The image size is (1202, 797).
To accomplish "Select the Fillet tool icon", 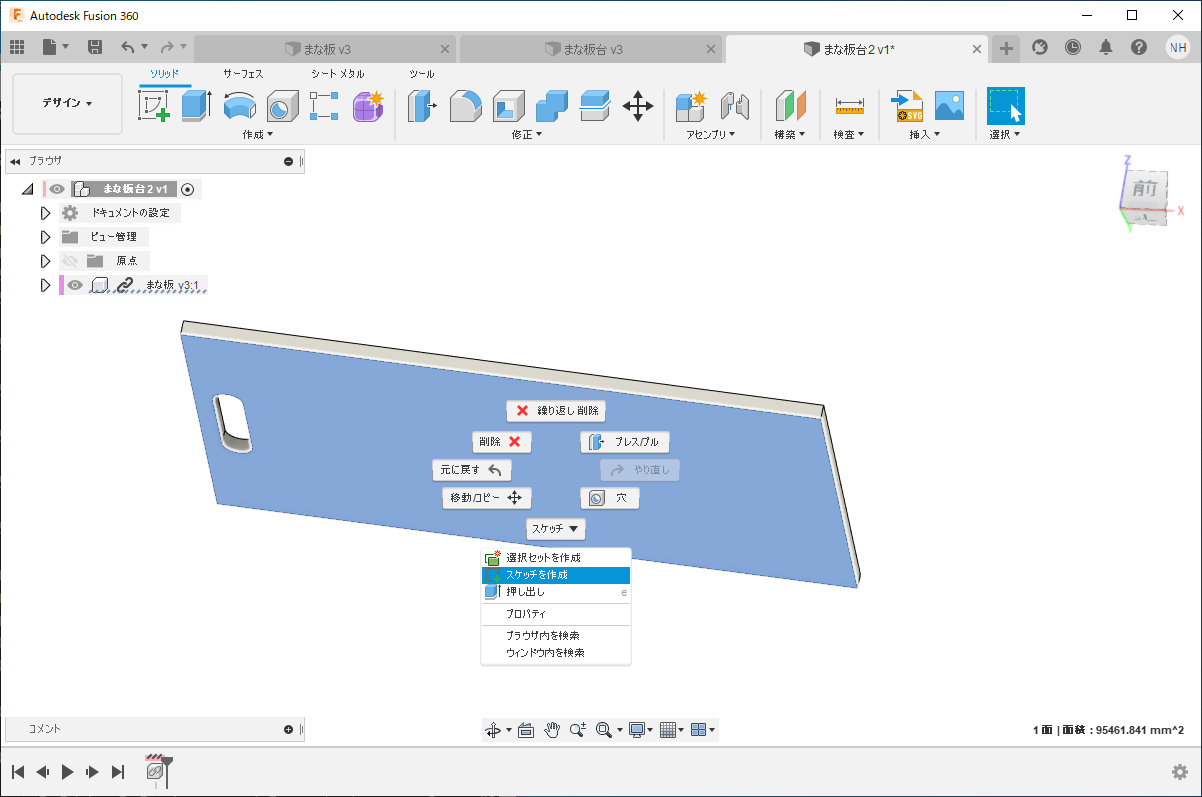I will (x=465, y=105).
